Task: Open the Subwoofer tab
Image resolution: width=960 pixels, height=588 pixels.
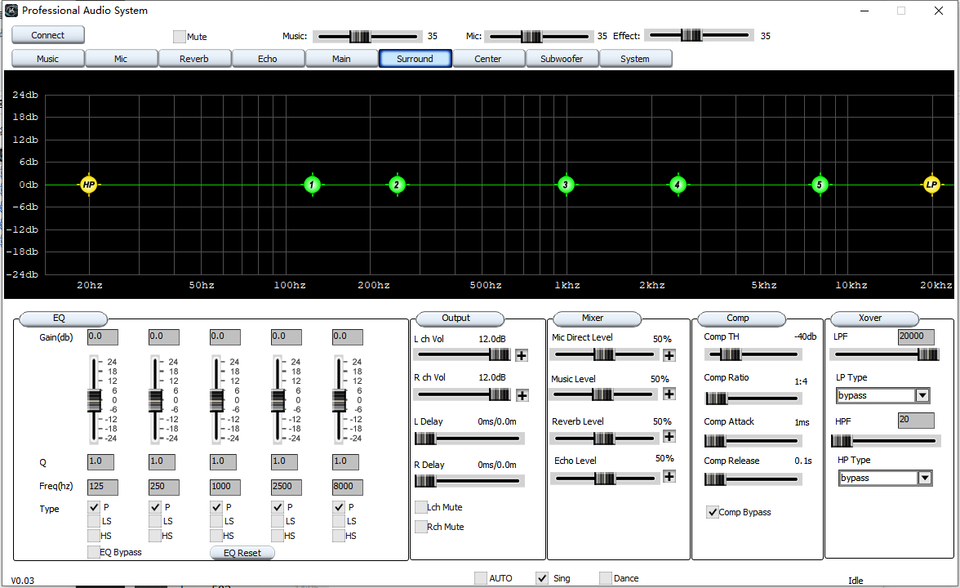Action: point(562,59)
